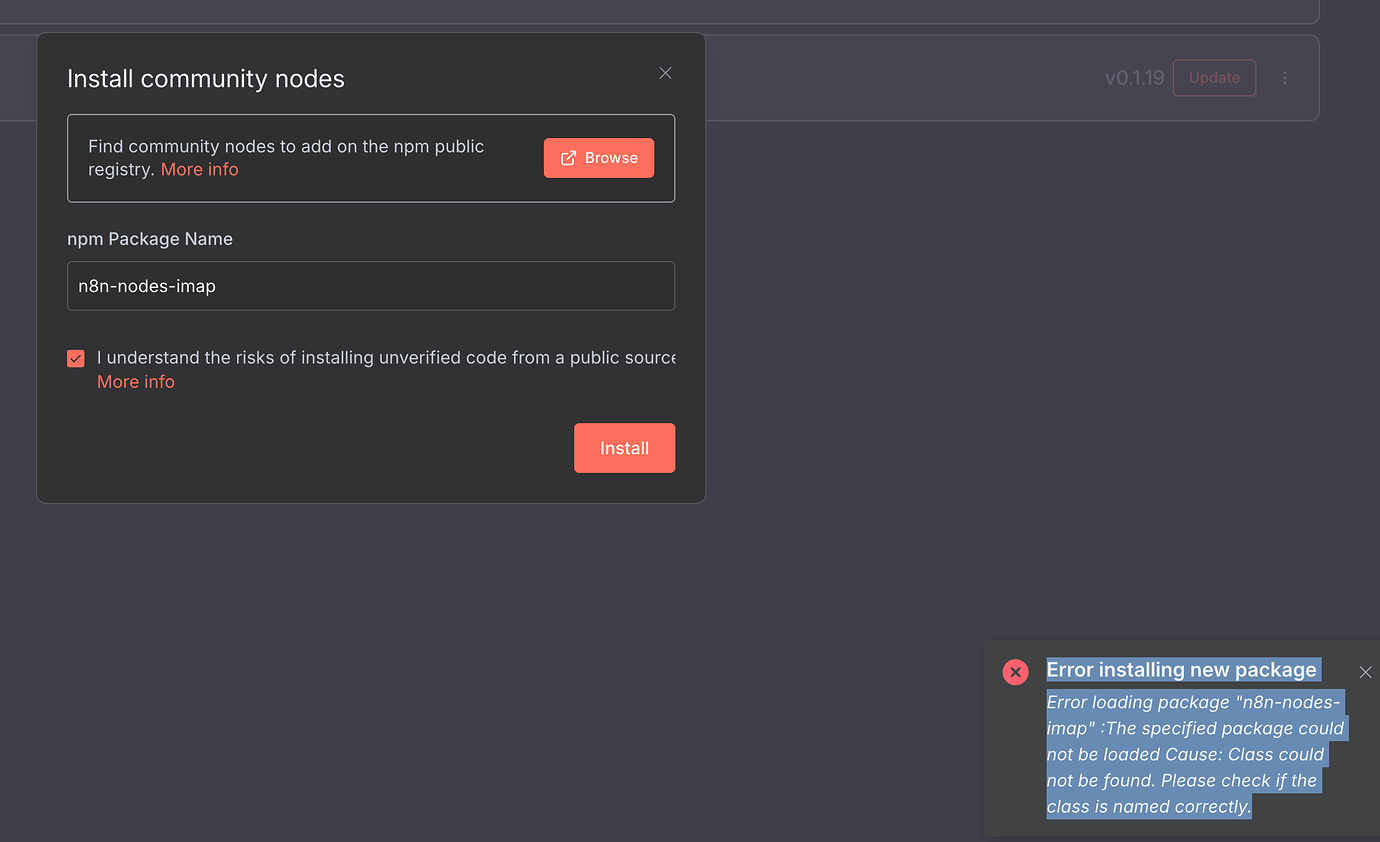Click the toast heading "Error installing new package"
The image size is (1380, 842).
(1181, 670)
